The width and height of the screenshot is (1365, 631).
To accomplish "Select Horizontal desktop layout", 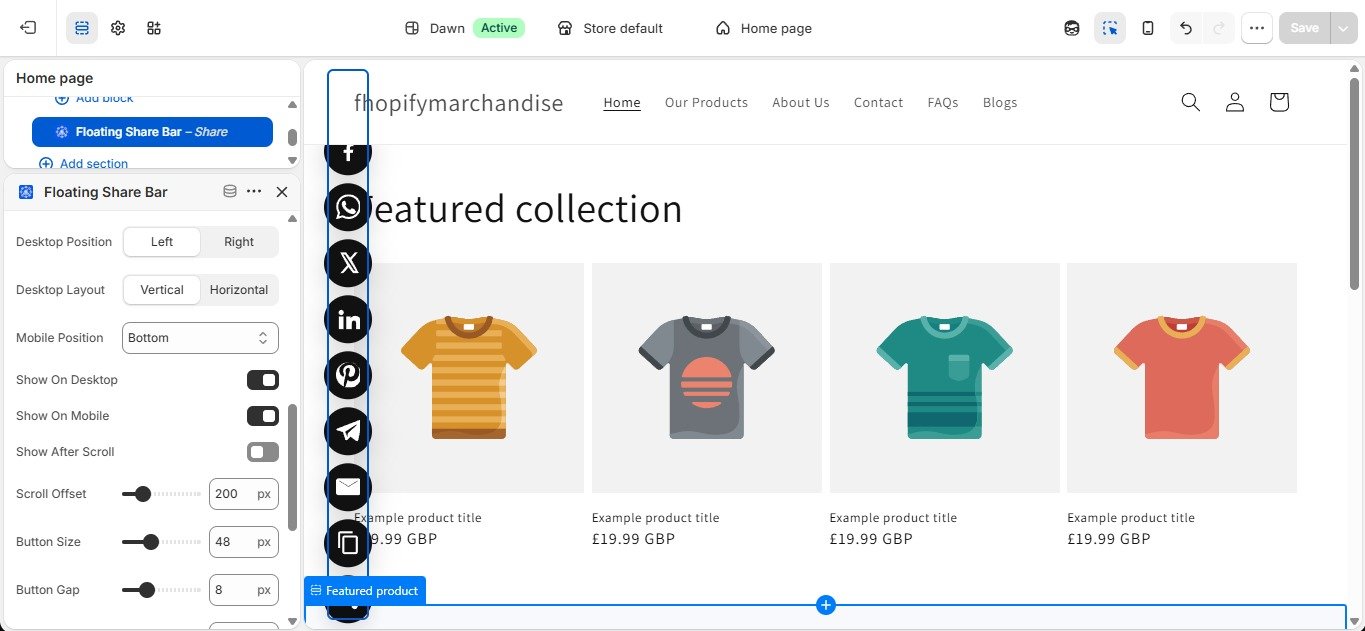I will click(x=239, y=290).
